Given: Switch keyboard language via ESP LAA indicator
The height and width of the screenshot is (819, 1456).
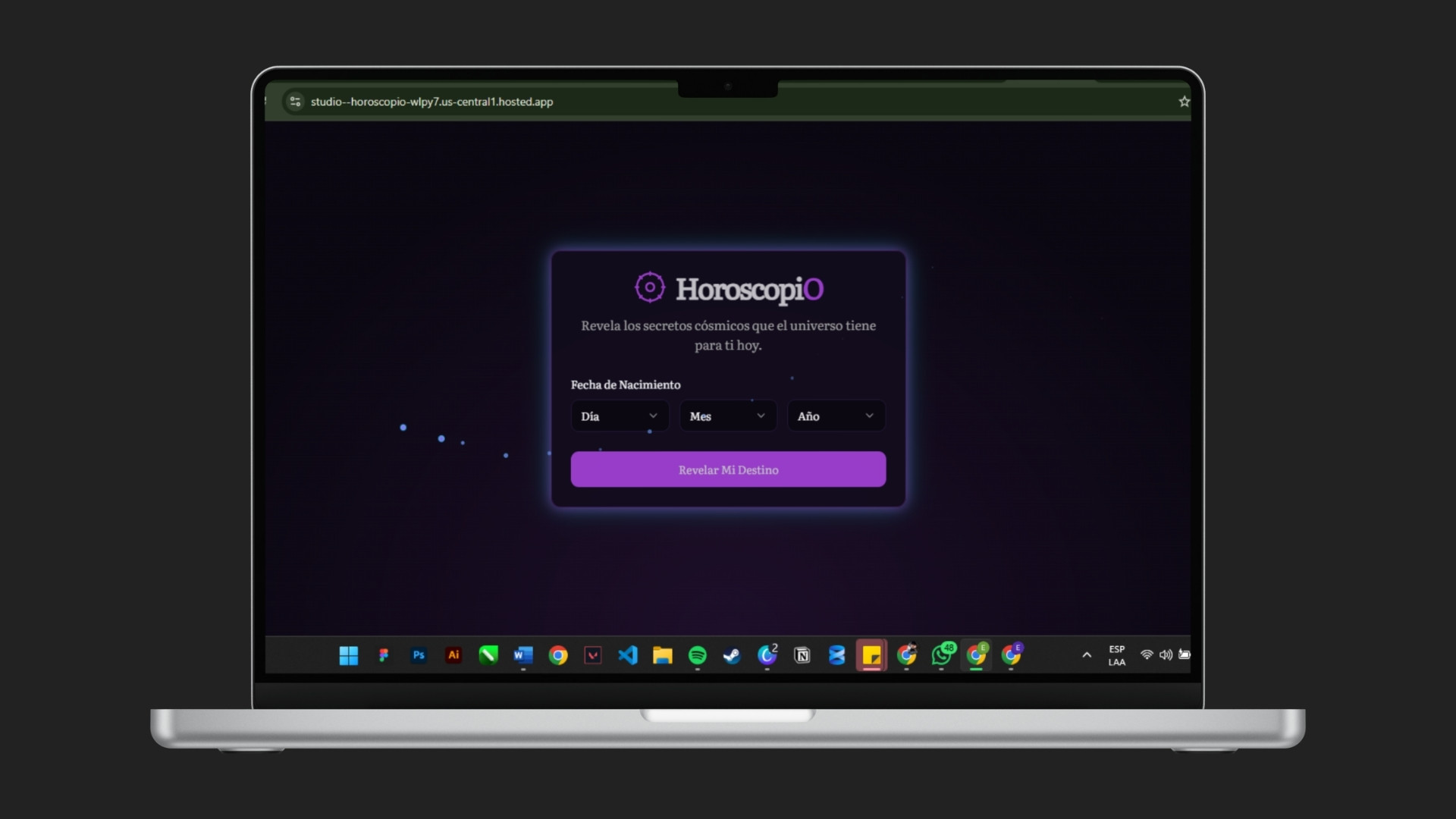Looking at the screenshot, I should click(1117, 655).
